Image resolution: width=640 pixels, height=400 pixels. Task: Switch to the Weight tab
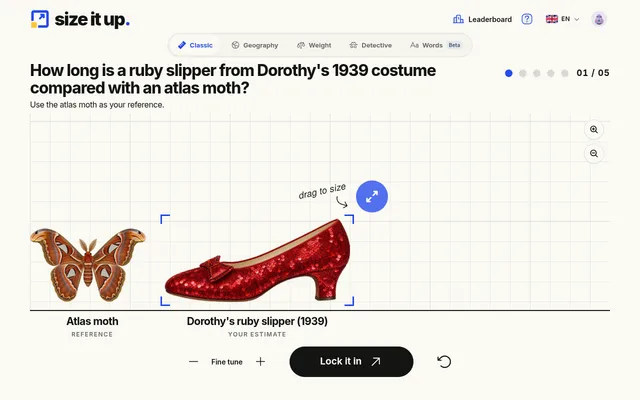(314, 45)
